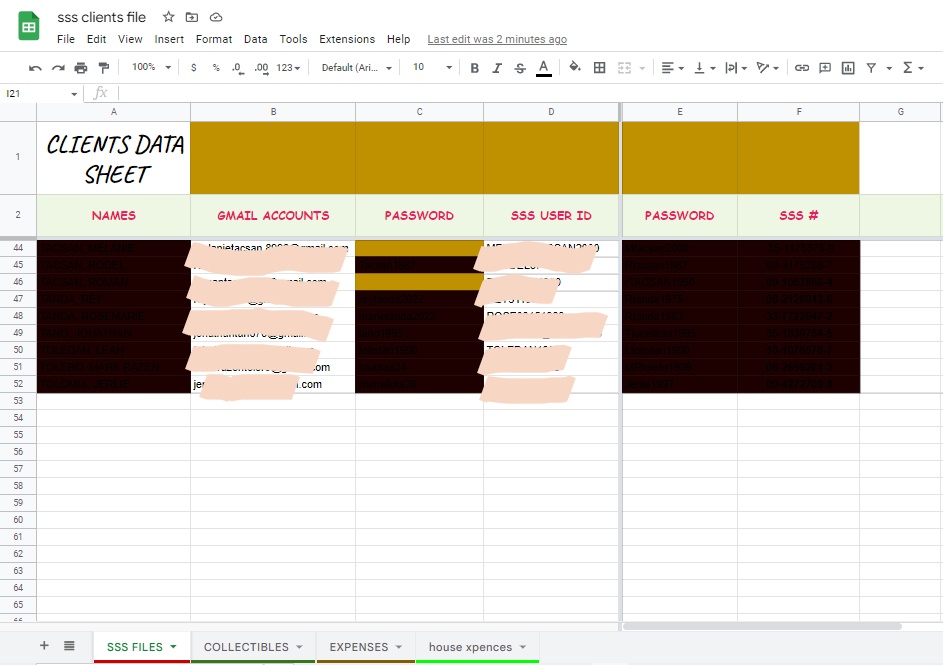Click the Insert chart icon
The image size is (943, 665).
coord(848,68)
